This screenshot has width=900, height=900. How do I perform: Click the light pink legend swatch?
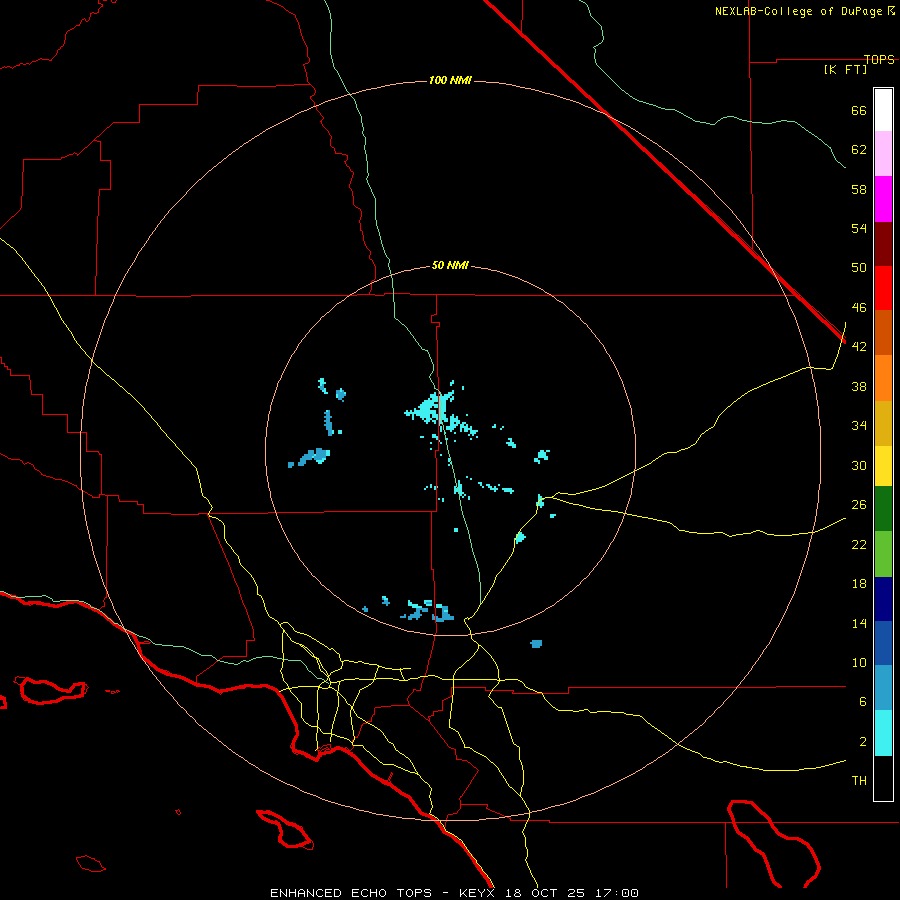[883, 153]
